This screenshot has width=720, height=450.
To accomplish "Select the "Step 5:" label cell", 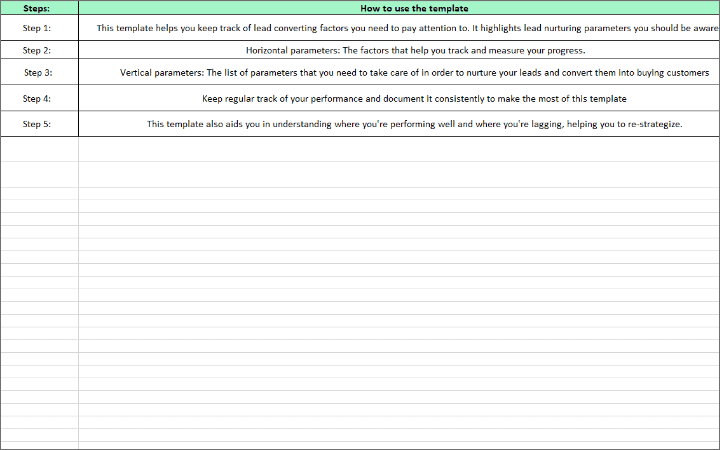I will pos(38,124).
